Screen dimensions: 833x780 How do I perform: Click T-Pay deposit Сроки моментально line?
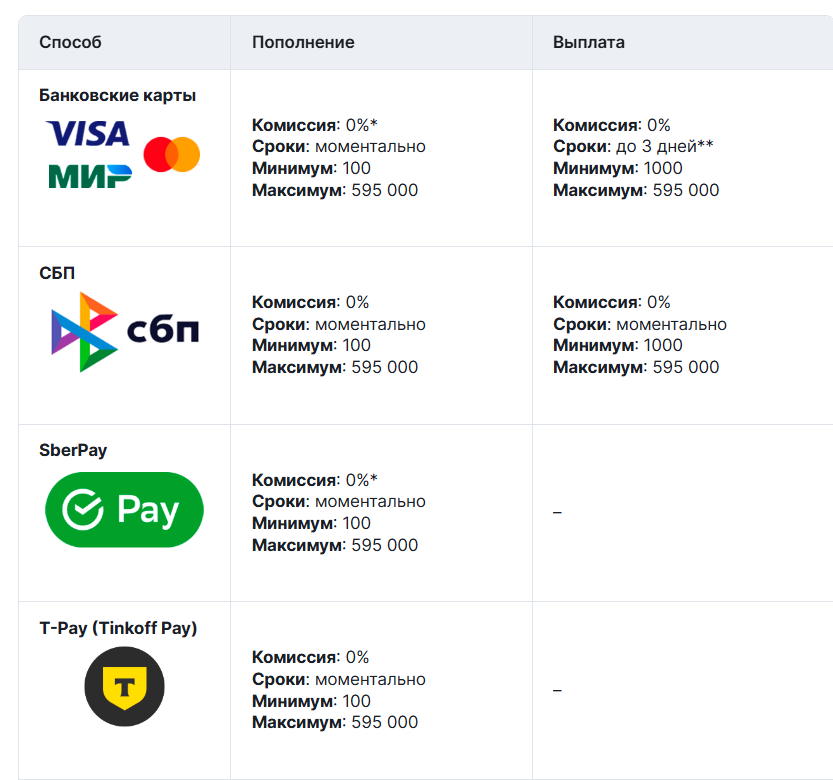point(338,679)
